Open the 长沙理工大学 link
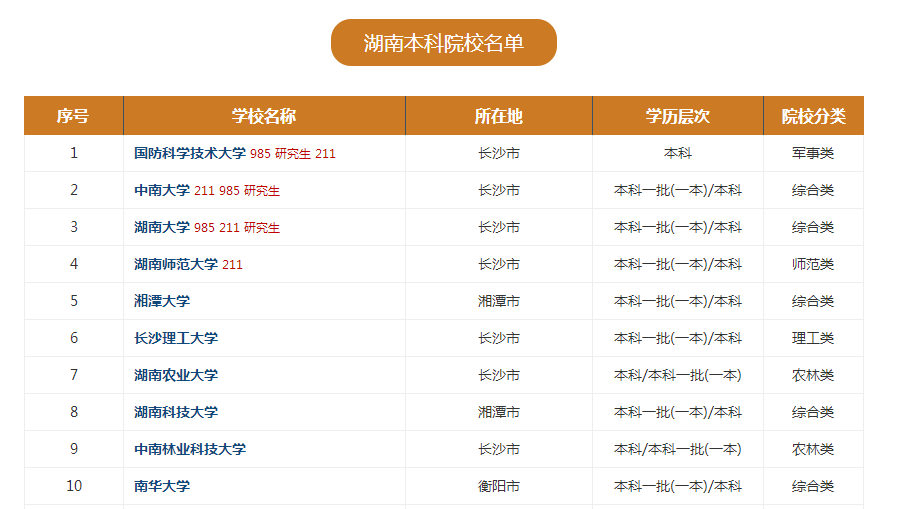The width and height of the screenshot is (900, 509). 176,338
